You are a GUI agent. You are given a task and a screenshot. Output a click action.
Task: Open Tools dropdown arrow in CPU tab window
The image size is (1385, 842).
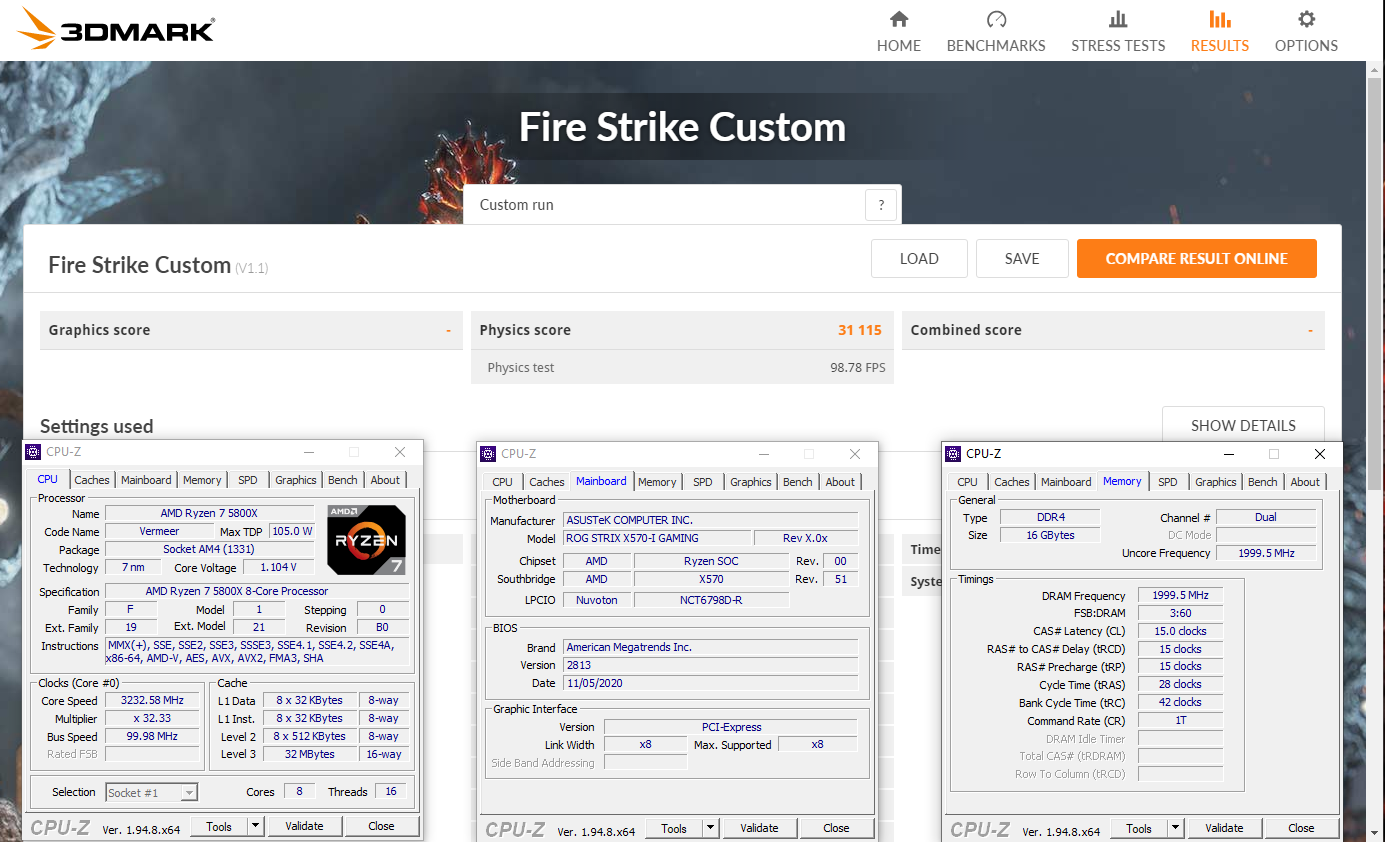(255, 826)
